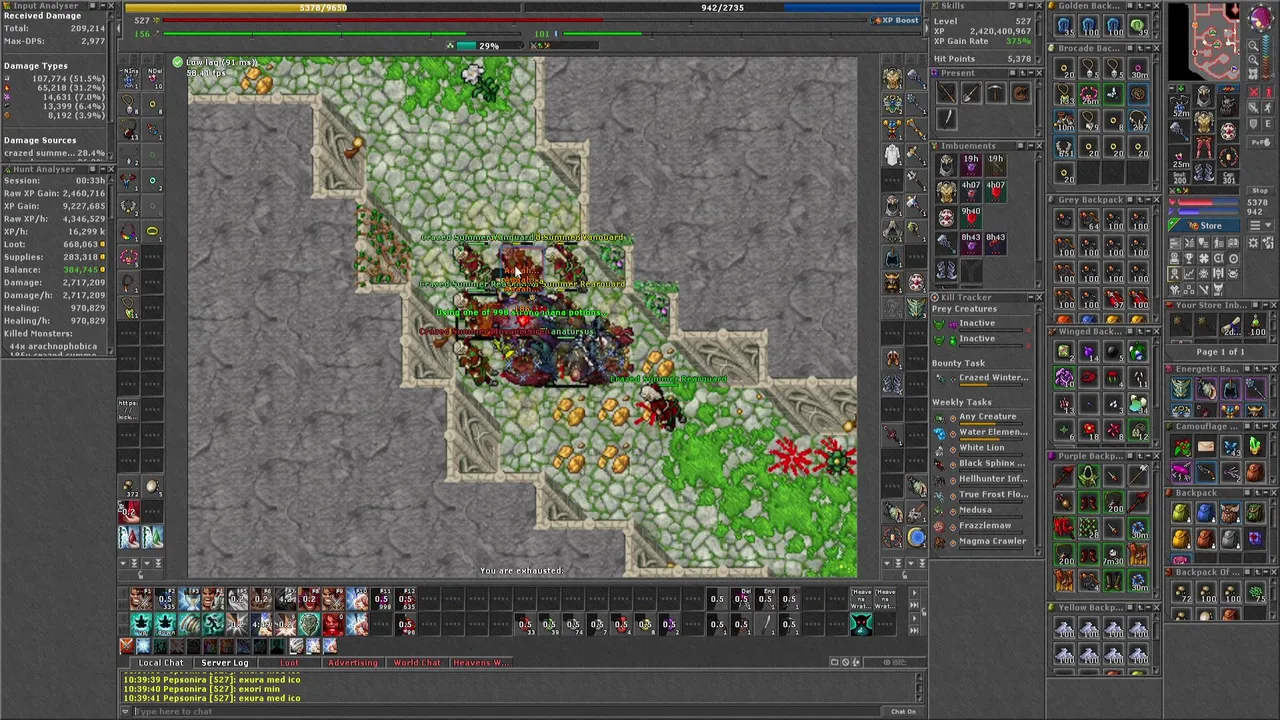Enable defensive shield fight mode
Viewport: 1280px width, 720px height.
[1255, 123]
